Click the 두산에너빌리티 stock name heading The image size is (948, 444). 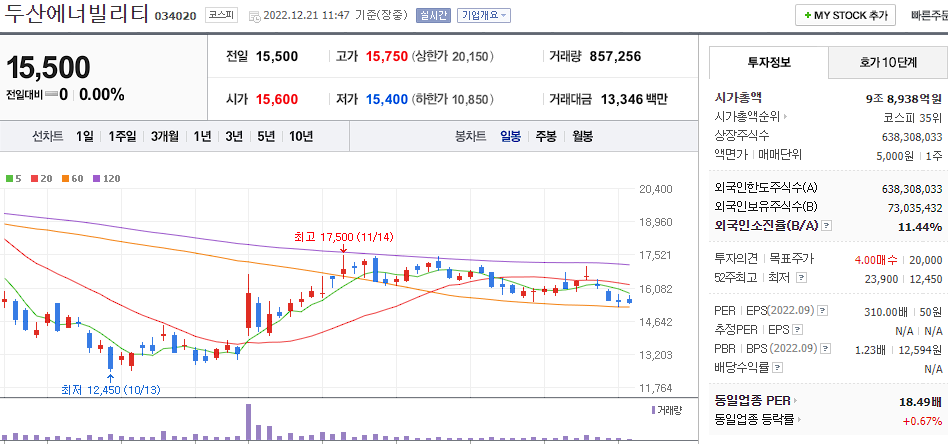76,14
